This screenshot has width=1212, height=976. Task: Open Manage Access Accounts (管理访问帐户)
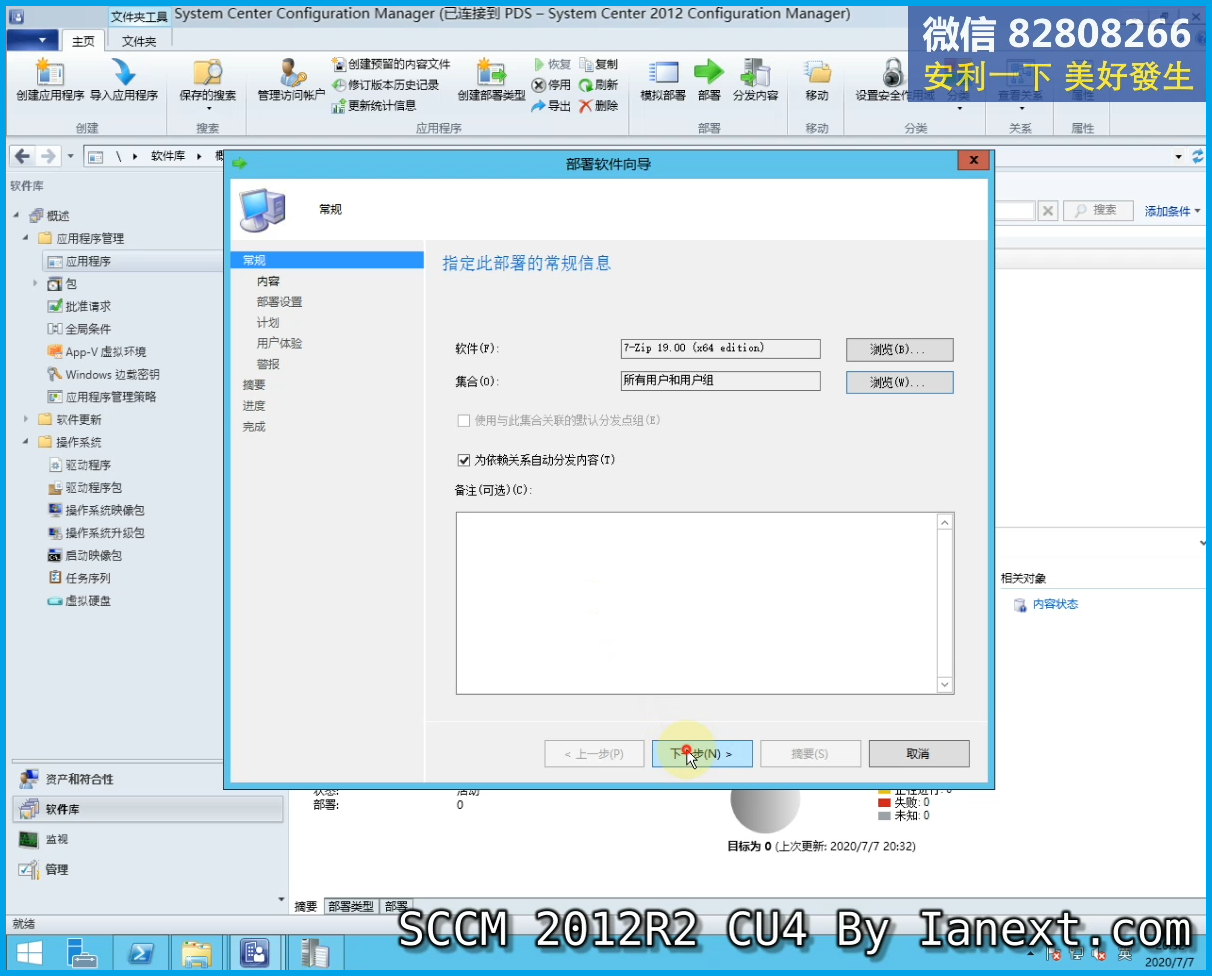click(x=291, y=81)
